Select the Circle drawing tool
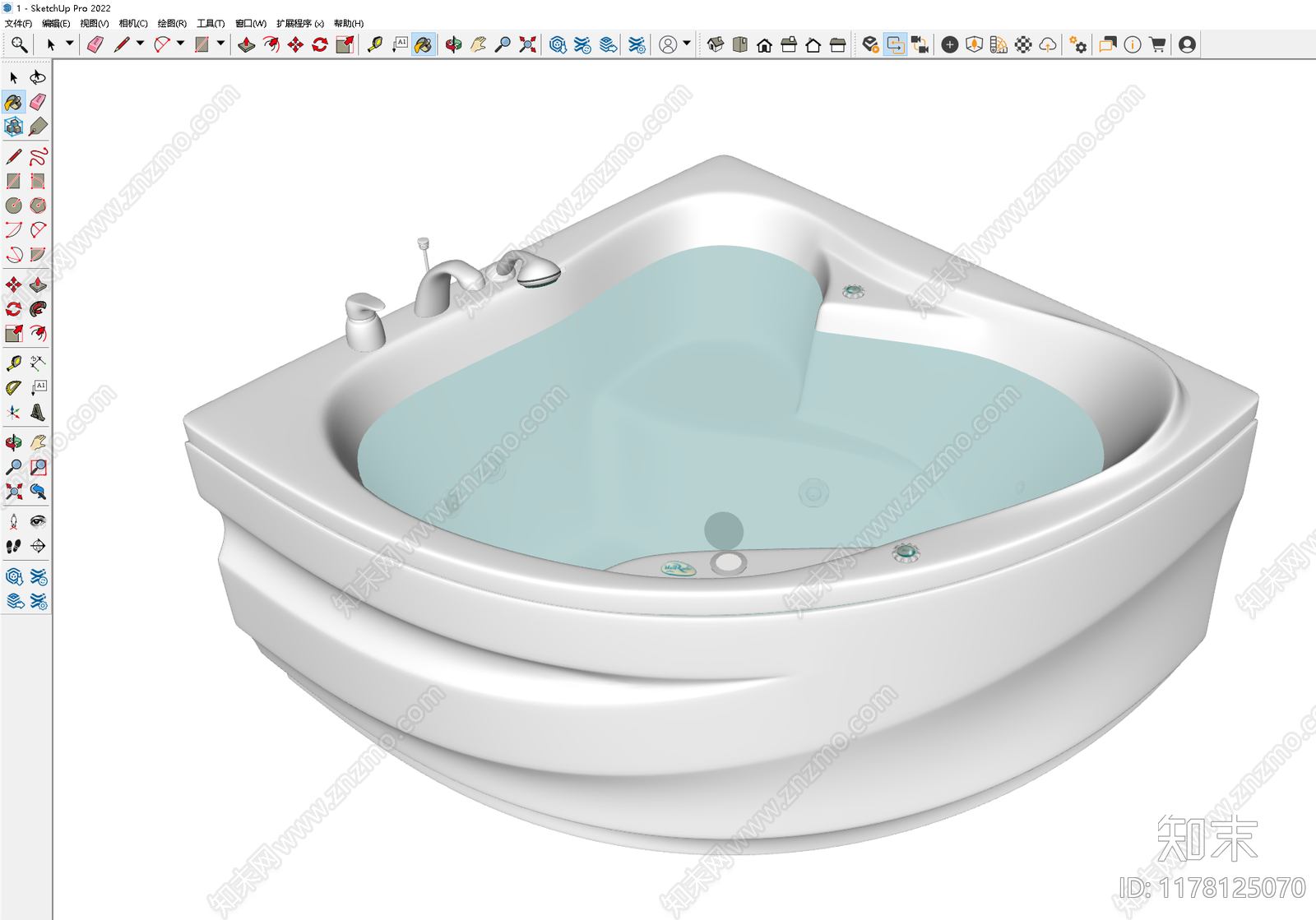Image resolution: width=1316 pixels, height=920 pixels. [x=14, y=206]
